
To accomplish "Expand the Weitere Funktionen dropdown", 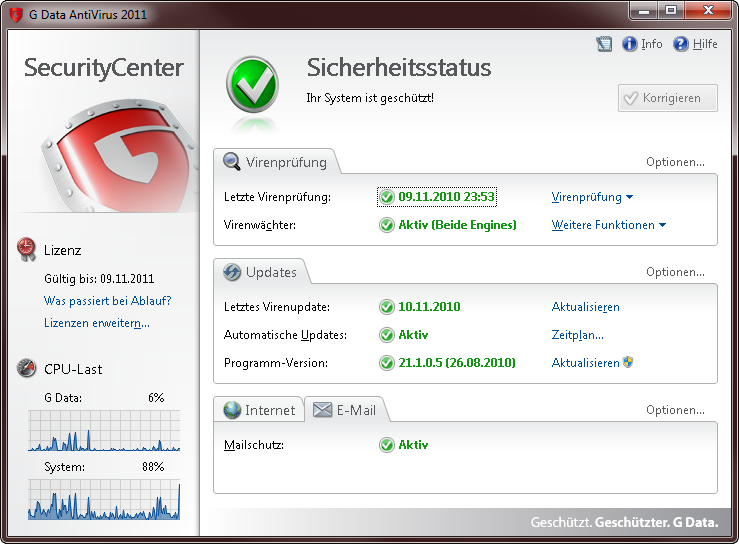I will (608, 225).
